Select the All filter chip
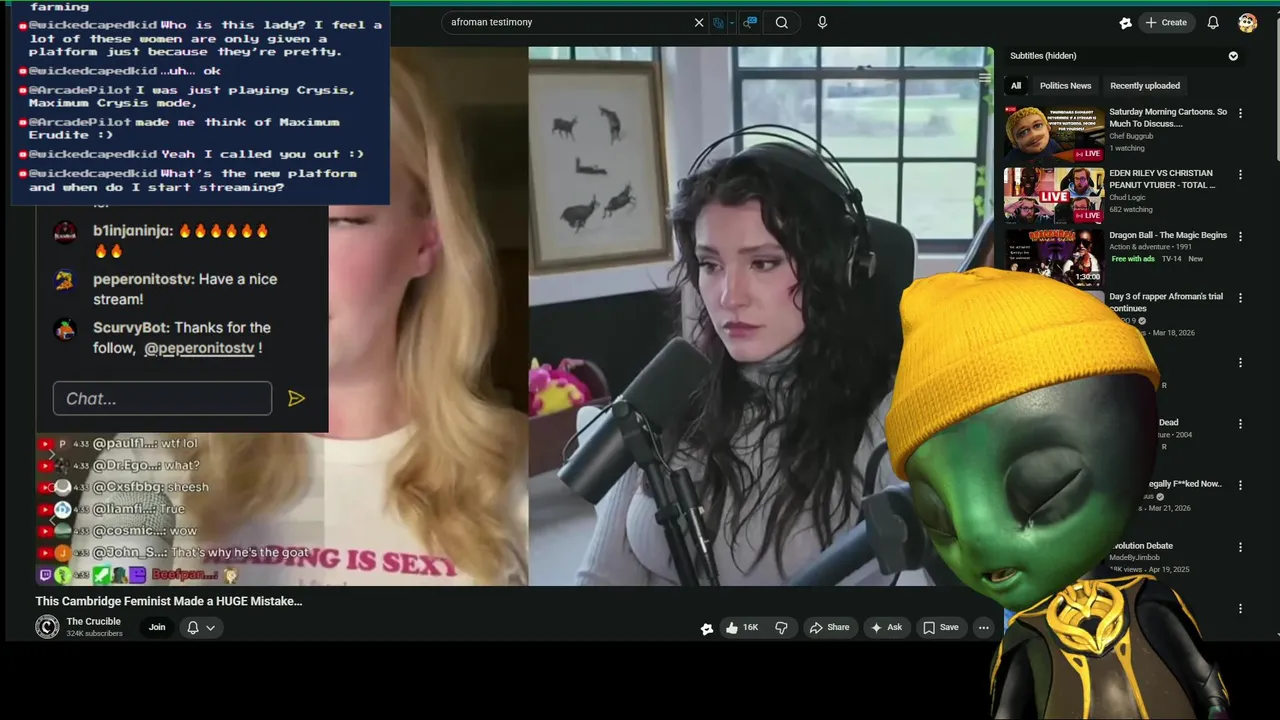This screenshot has width=1280, height=720. tap(1016, 86)
